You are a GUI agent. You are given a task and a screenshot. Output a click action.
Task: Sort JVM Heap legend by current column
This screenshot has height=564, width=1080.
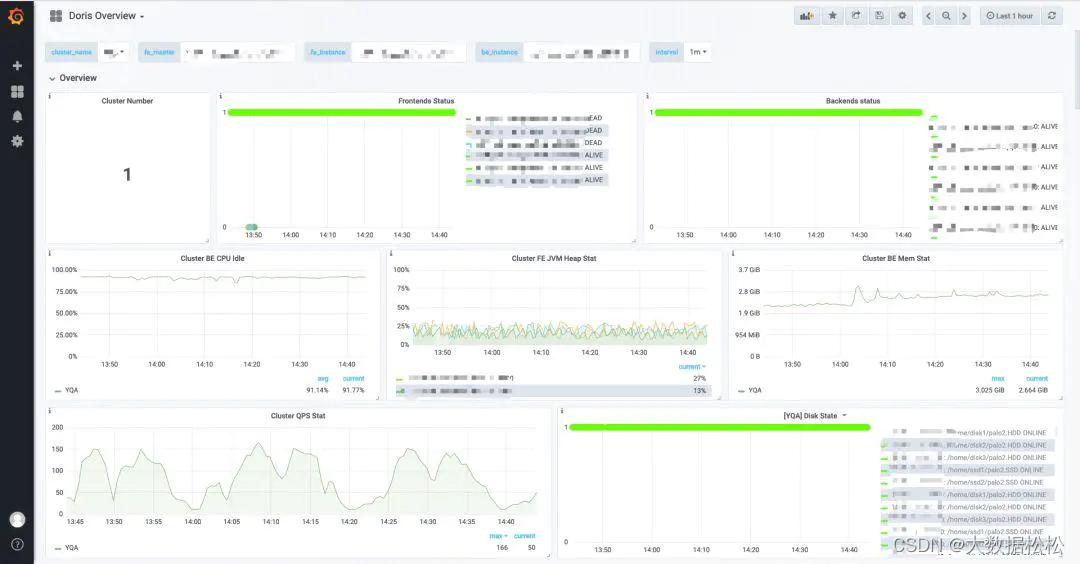pyautogui.click(x=692, y=367)
